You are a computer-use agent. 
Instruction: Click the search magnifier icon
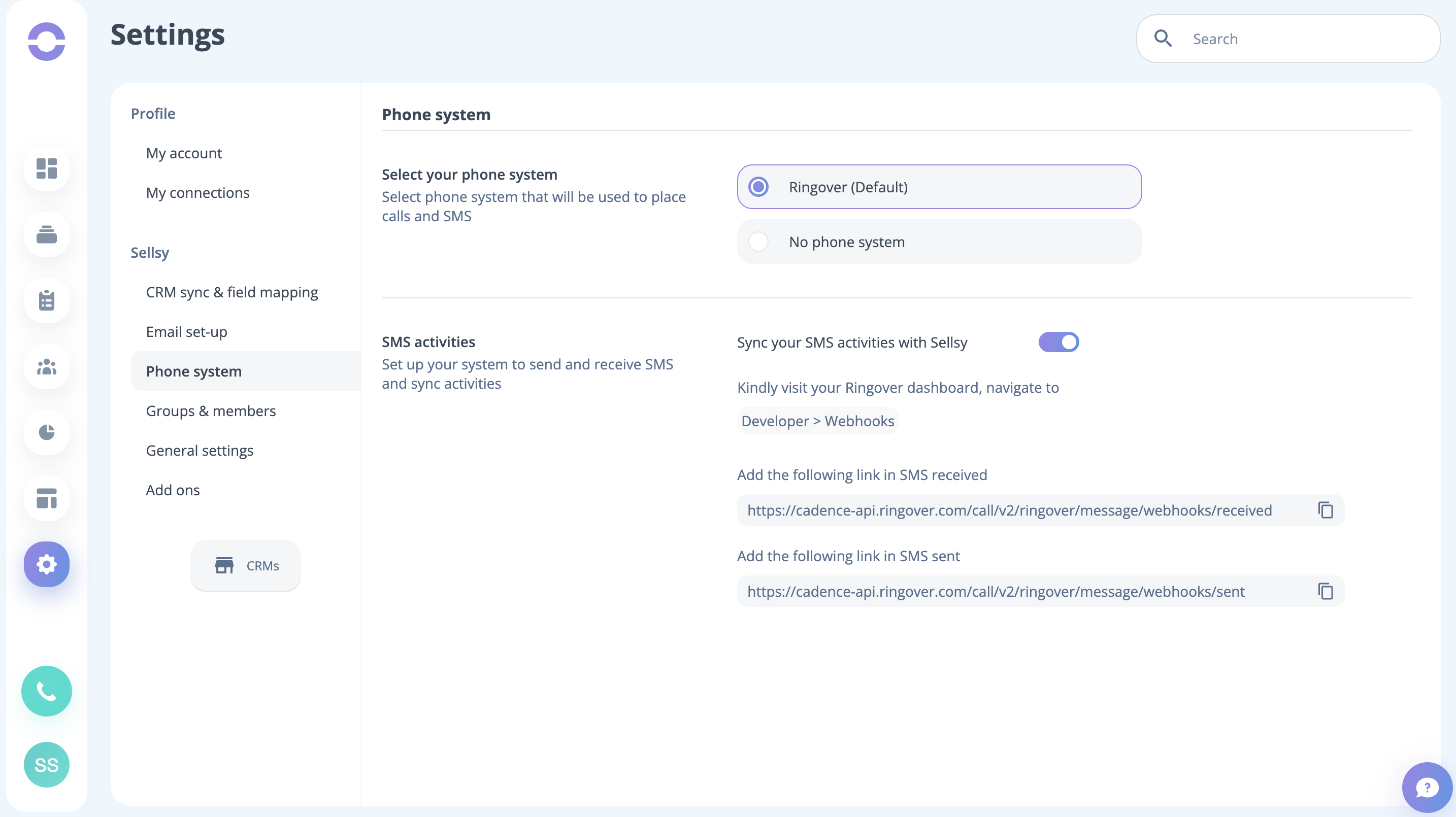pos(1163,39)
